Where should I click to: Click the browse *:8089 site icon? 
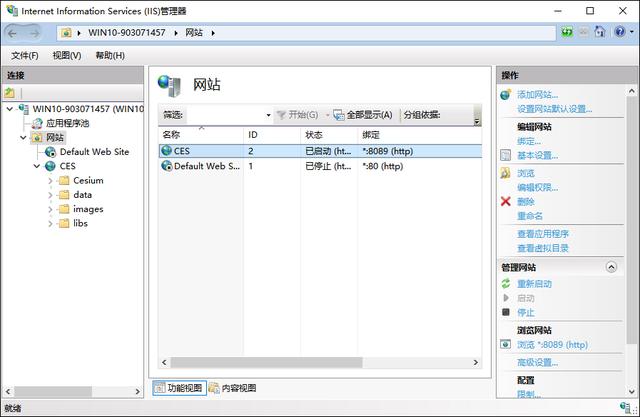[505, 344]
